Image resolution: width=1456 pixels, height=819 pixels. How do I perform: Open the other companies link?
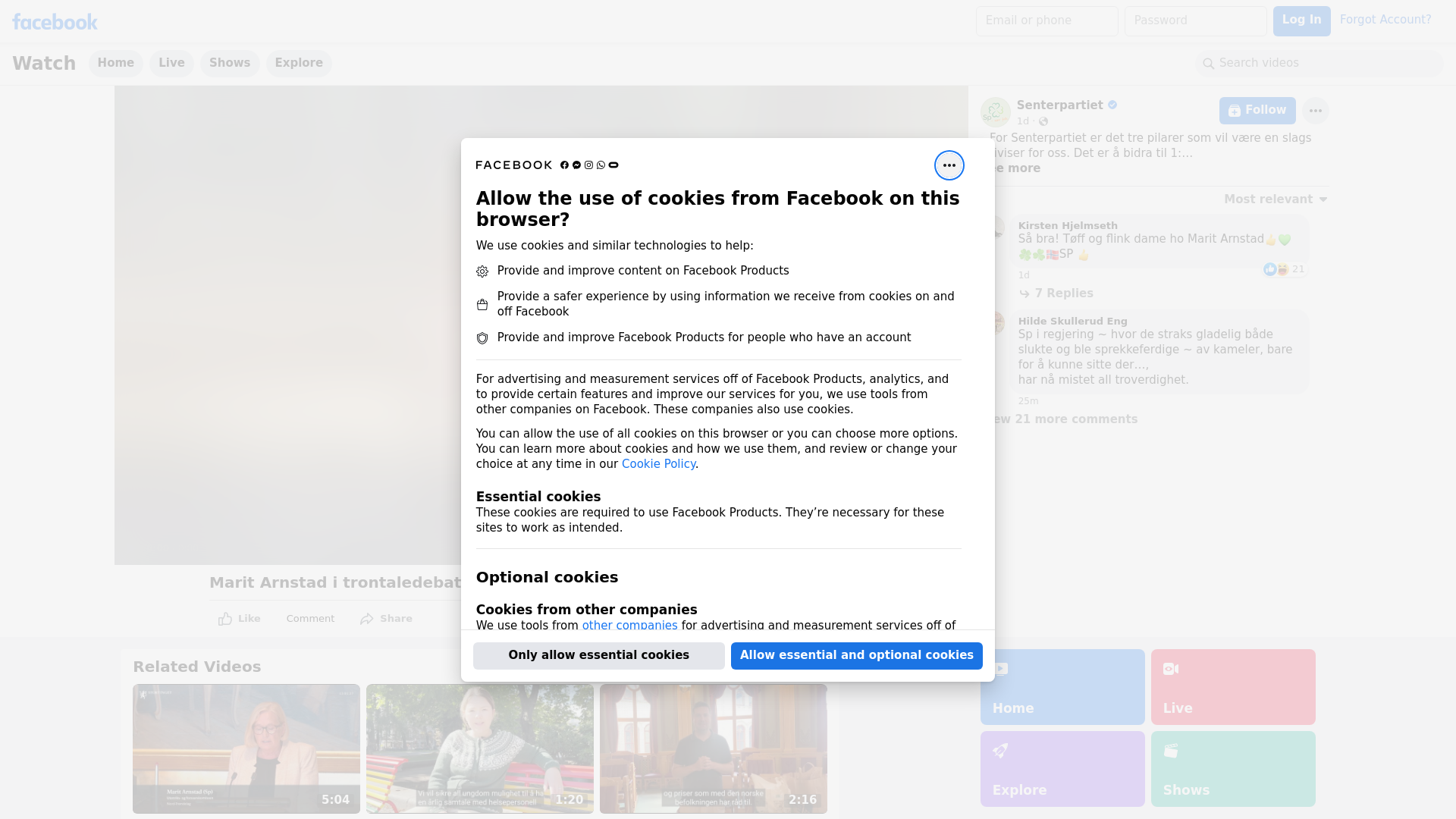629,626
